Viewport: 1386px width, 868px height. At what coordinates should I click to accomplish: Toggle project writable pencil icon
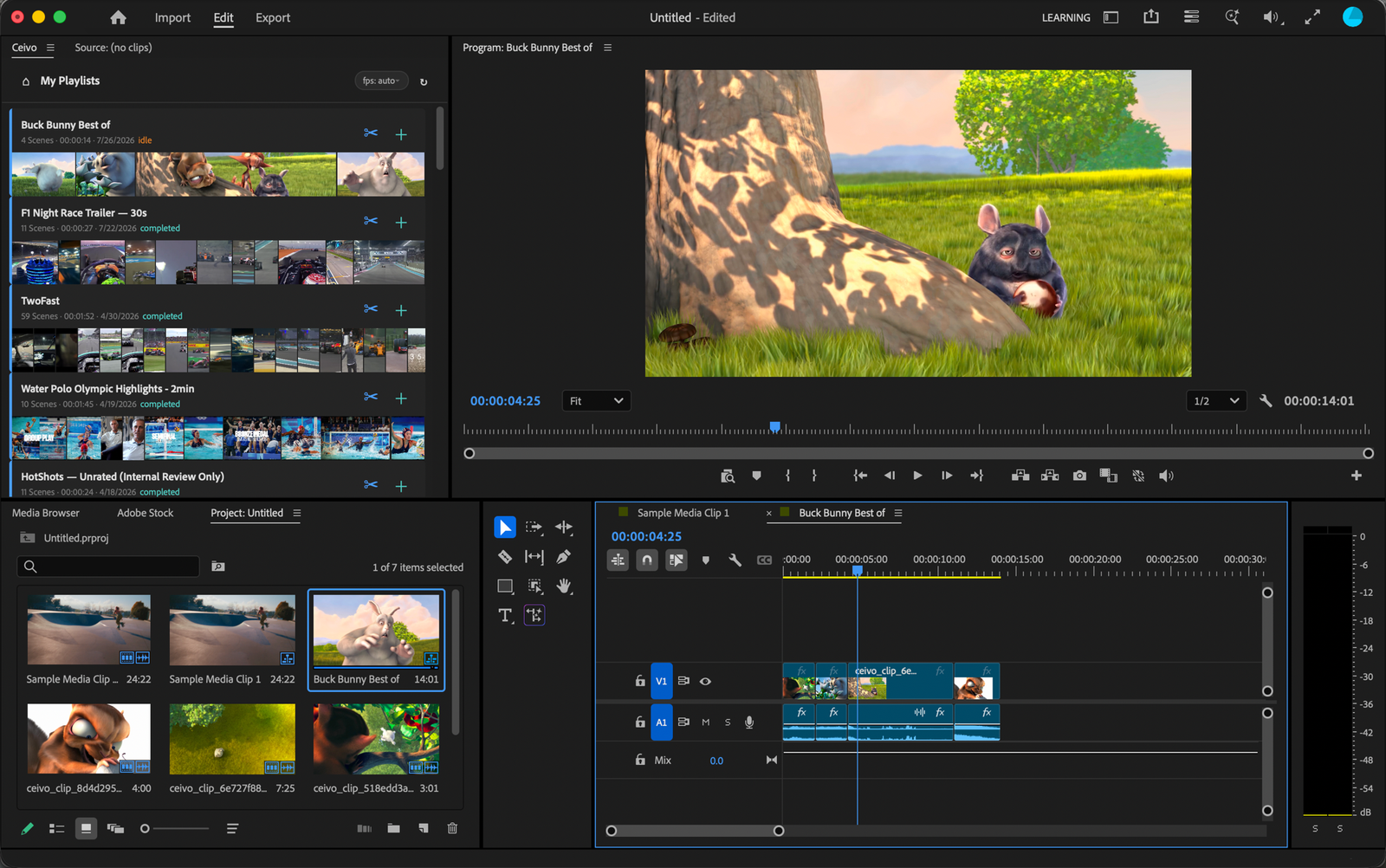[28, 829]
